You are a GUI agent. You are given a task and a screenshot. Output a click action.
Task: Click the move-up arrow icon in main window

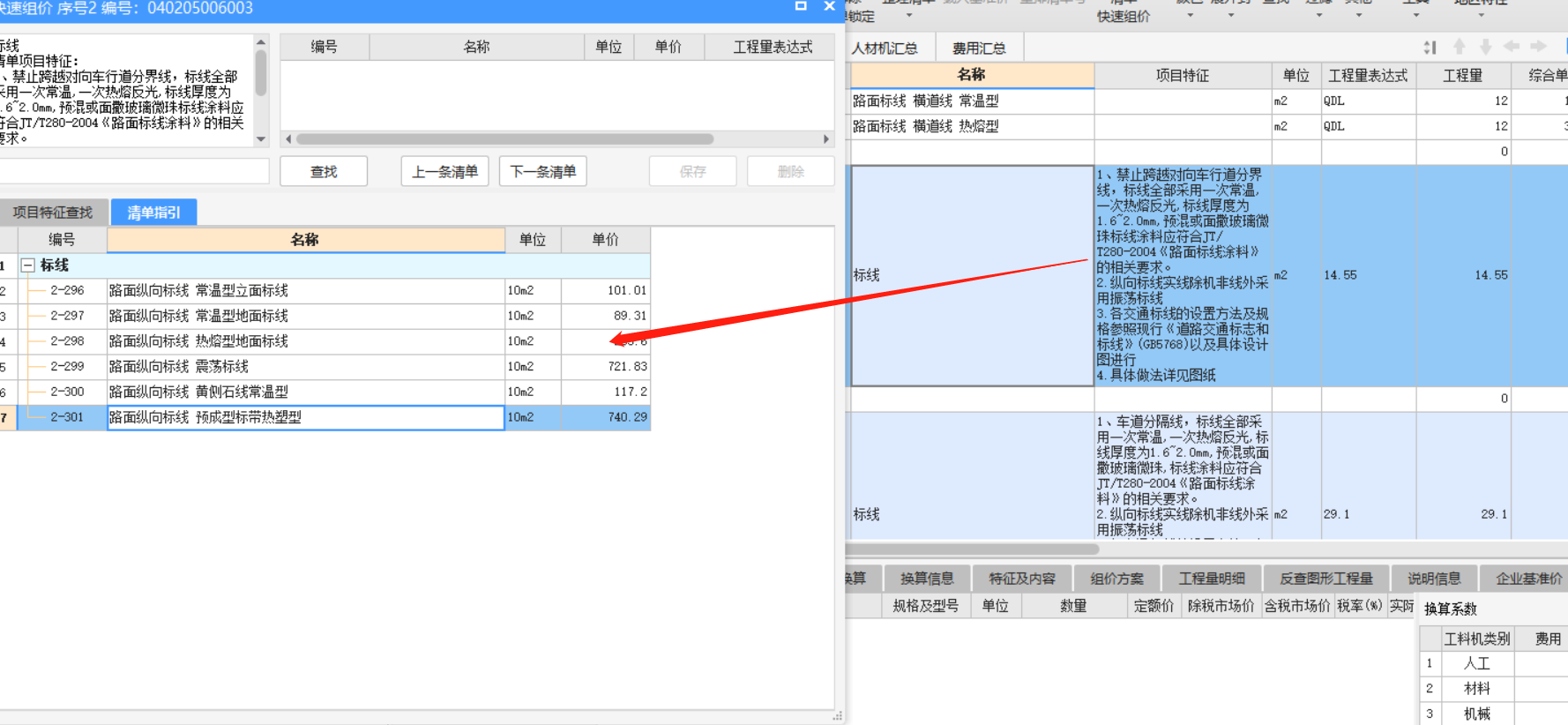1460,47
